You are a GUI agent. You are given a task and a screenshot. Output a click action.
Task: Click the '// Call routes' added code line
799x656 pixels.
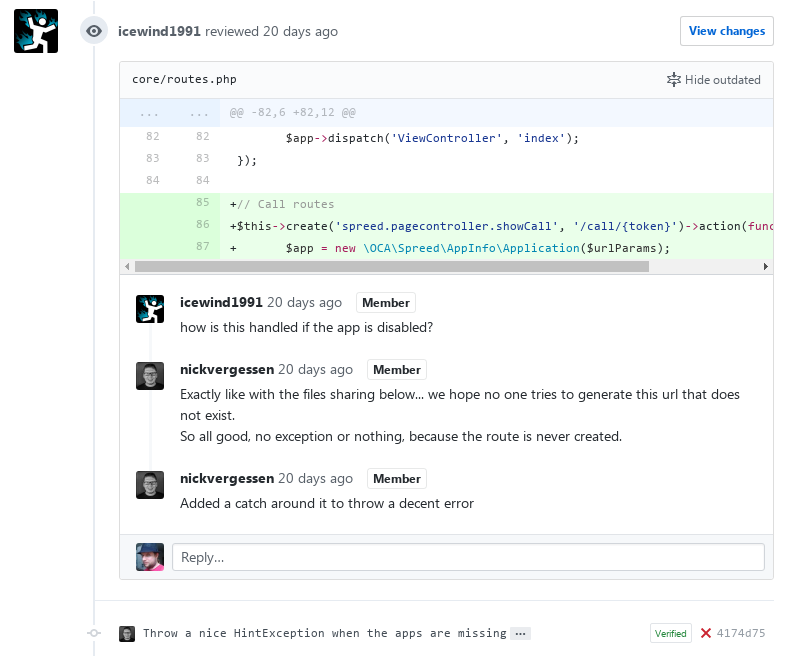tap(282, 204)
